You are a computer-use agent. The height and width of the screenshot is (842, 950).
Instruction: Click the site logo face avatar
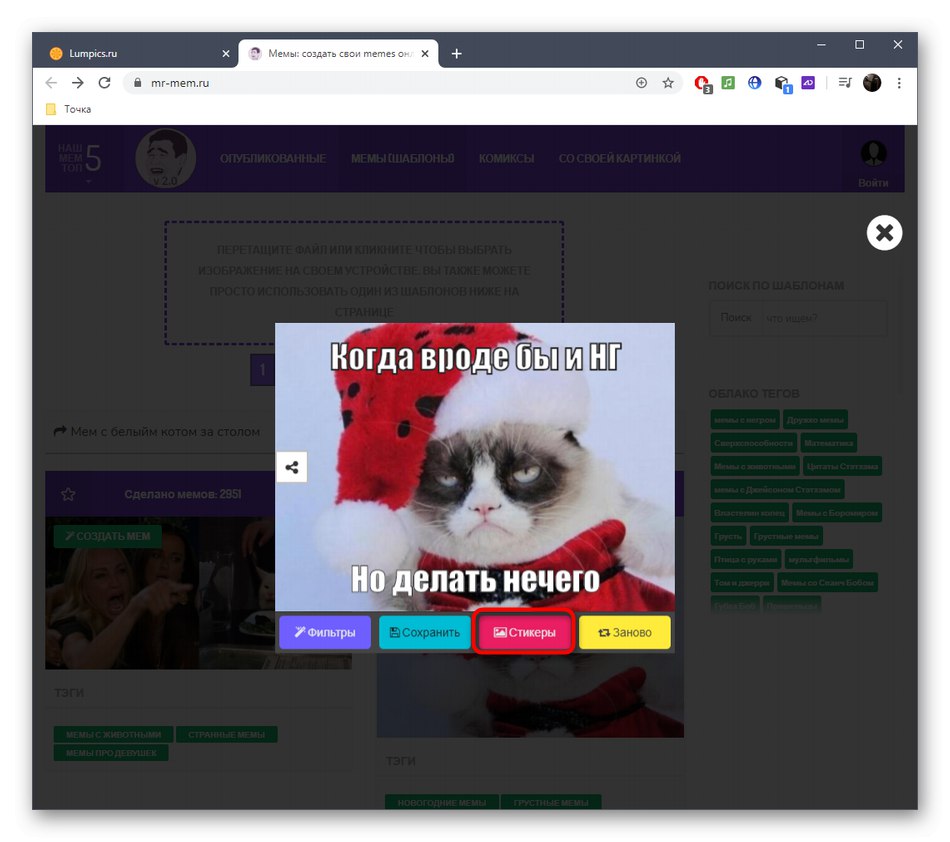coord(165,158)
